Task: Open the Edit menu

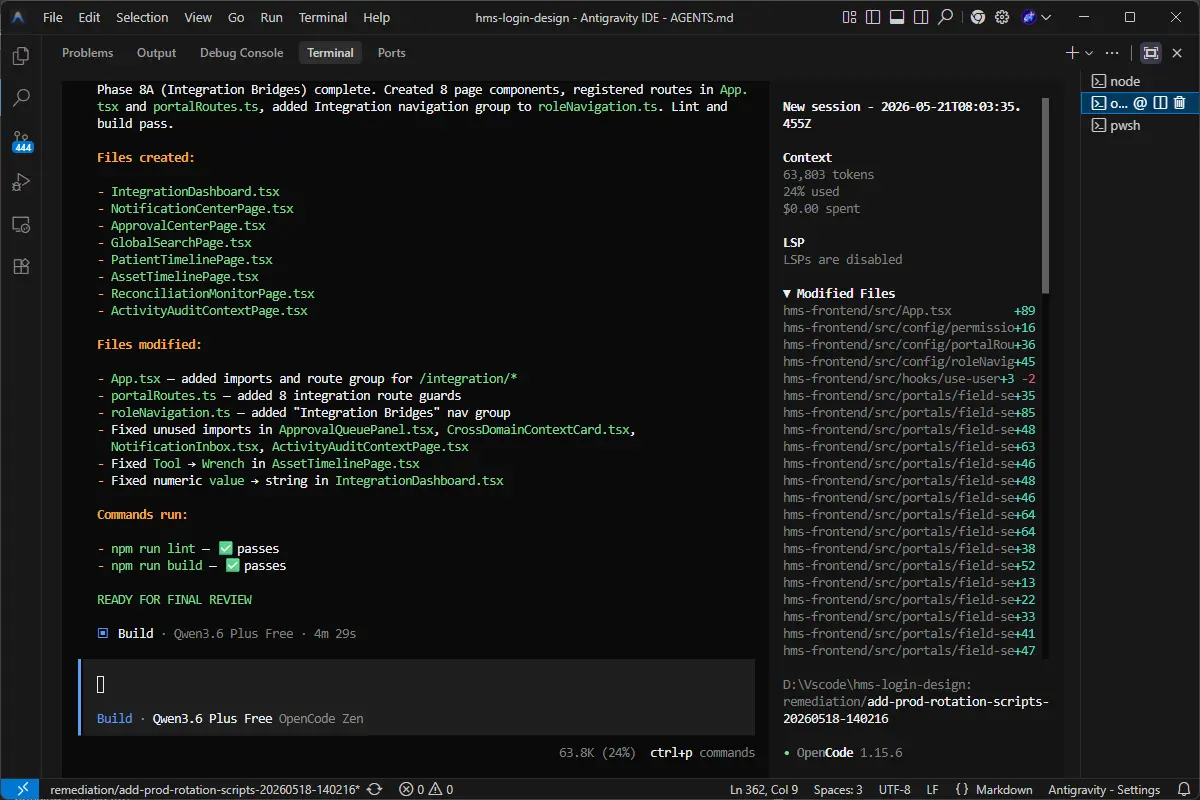Action: tap(89, 17)
